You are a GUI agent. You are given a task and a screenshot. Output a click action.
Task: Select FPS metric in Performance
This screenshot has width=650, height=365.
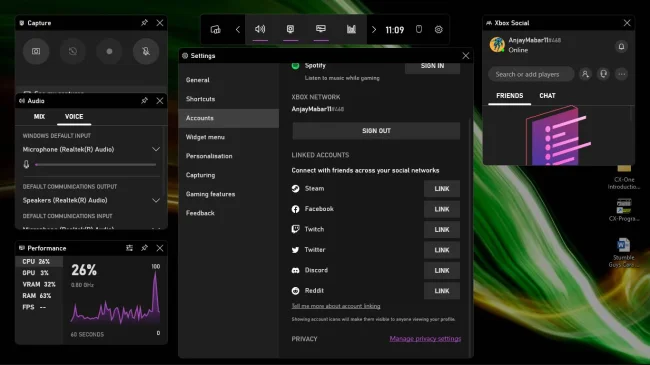(x=39, y=307)
